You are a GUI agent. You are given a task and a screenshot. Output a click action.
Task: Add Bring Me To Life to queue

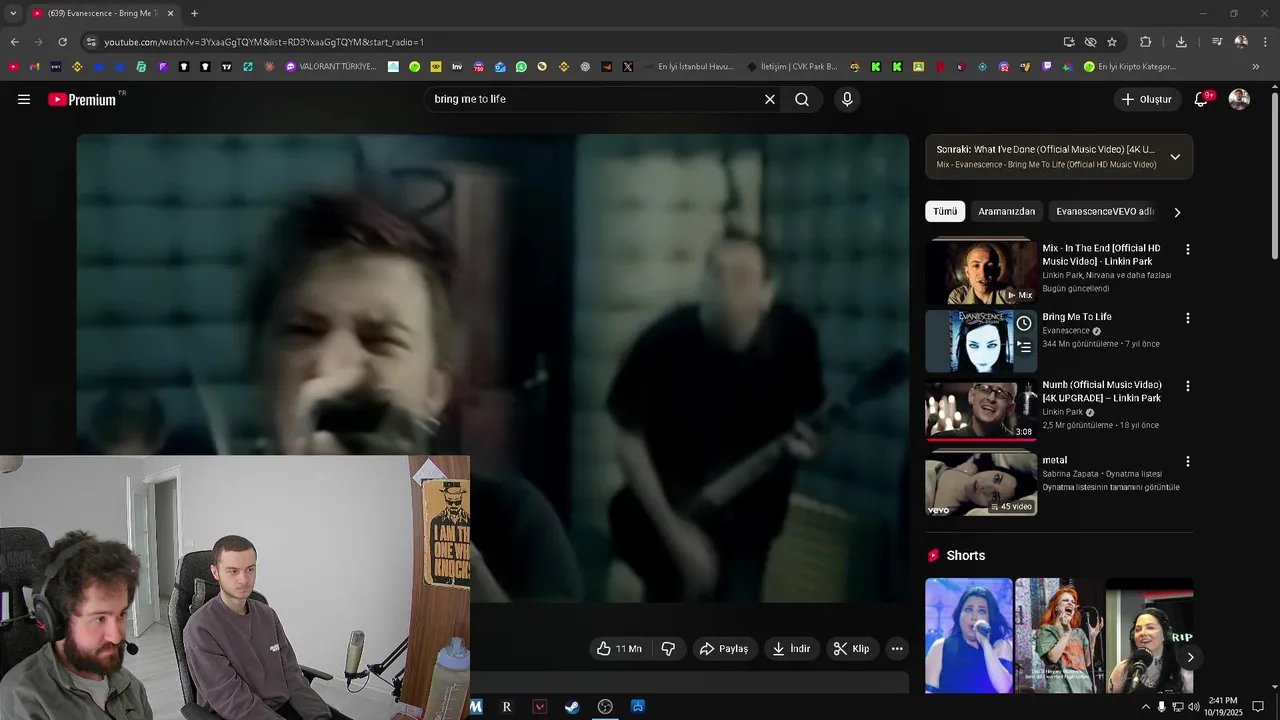pyautogui.click(x=1024, y=347)
